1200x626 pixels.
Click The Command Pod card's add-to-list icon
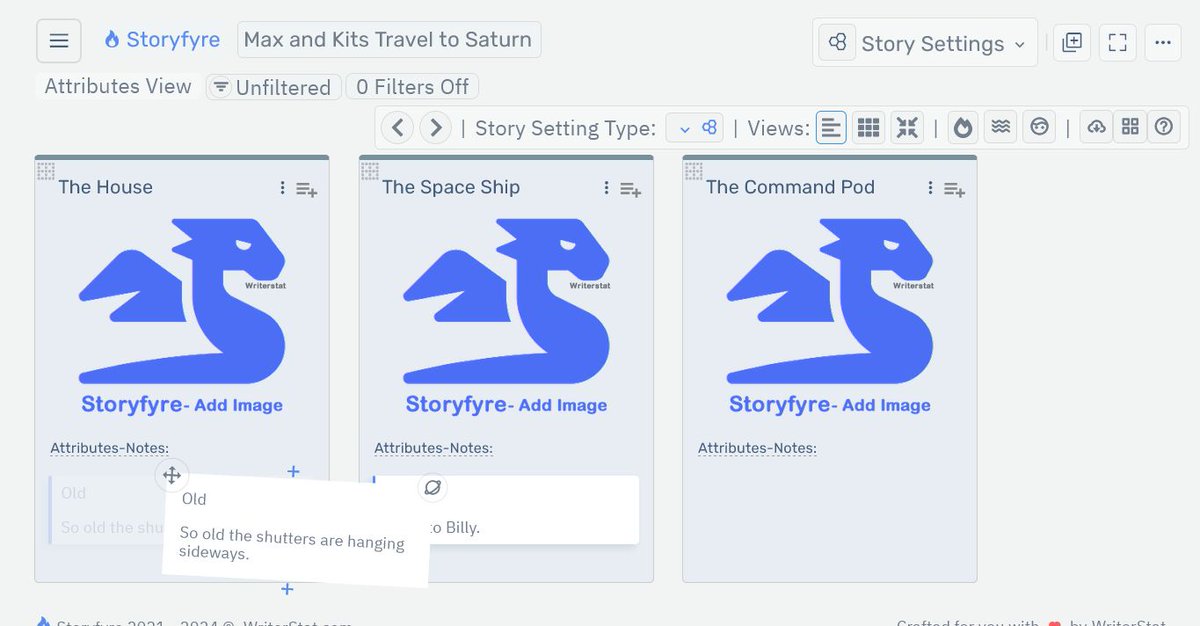[x=955, y=189]
